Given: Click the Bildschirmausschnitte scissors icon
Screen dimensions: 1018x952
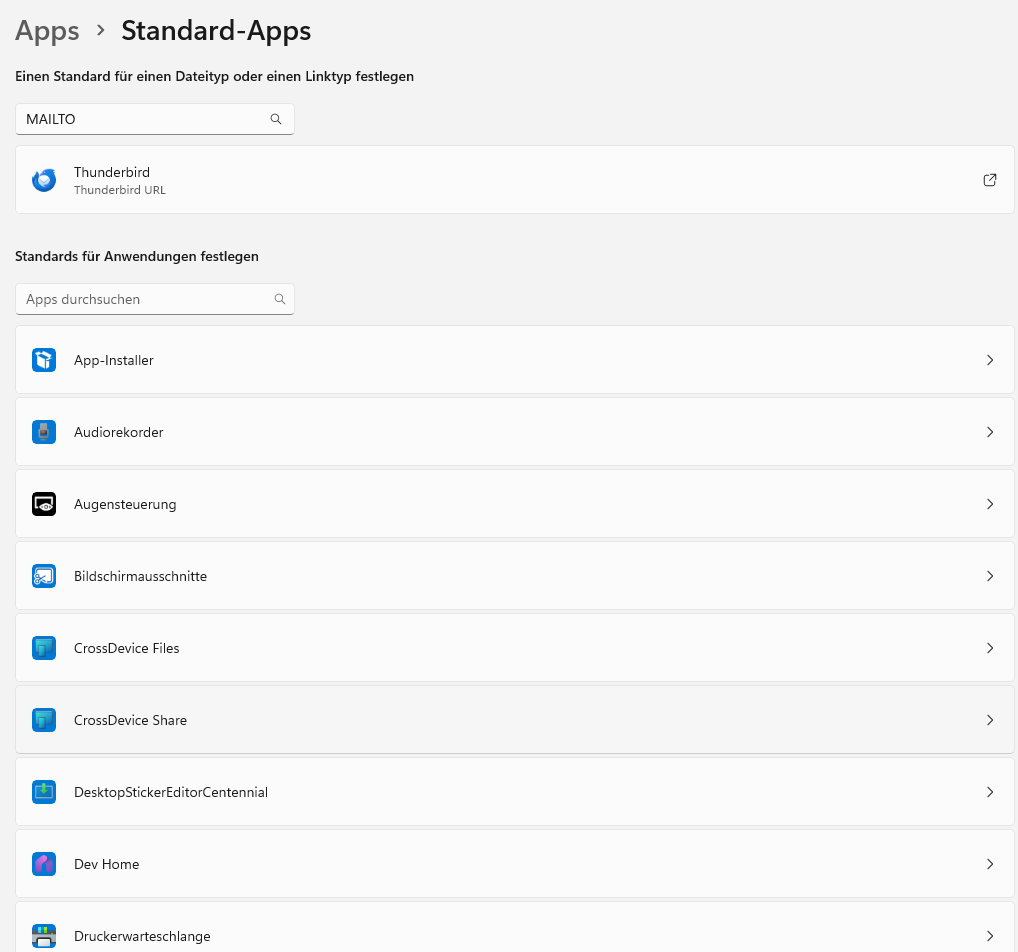Looking at the screenshot, I should tap(44, 576).
